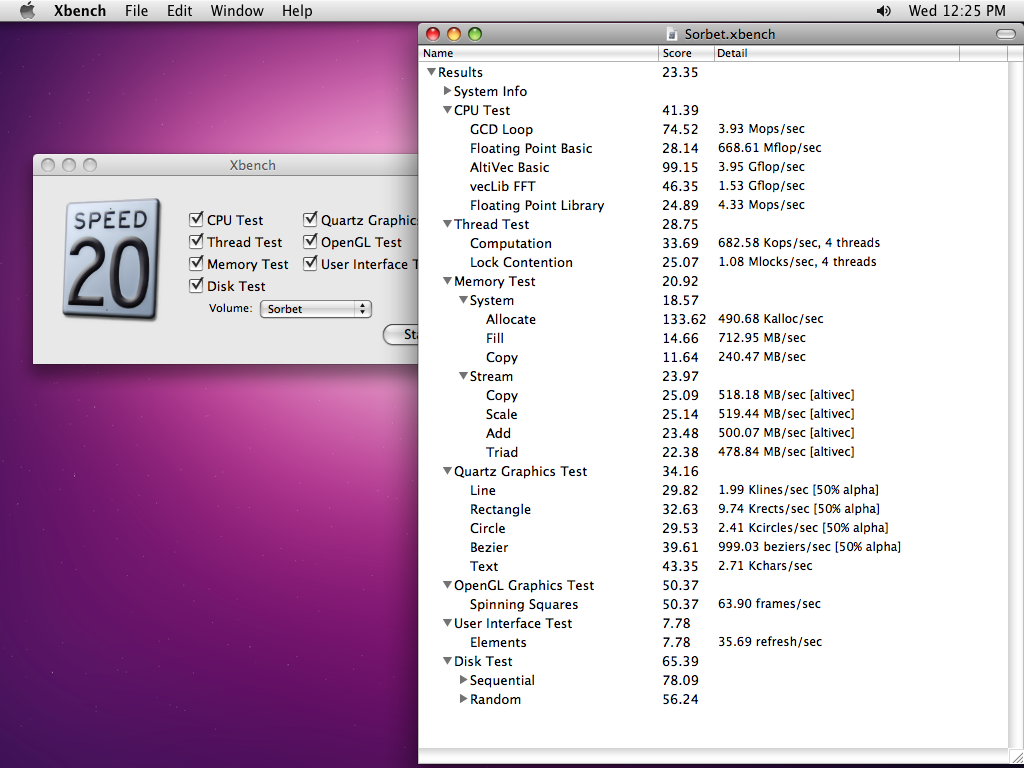
Task: Click the volume icon in menu bar
Action: pos(883,10)
